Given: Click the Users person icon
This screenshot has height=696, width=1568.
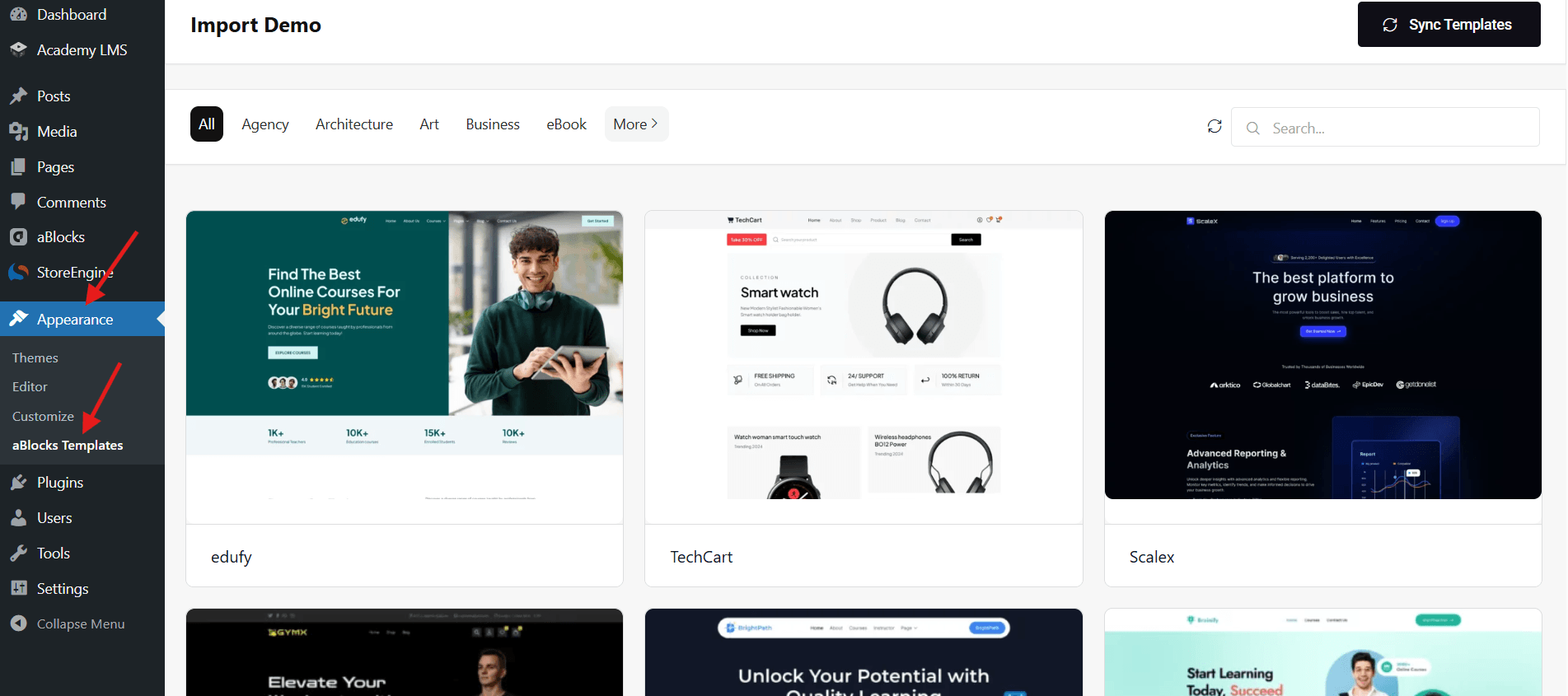Looking at the screenshot, I should (x=18, y=518).
